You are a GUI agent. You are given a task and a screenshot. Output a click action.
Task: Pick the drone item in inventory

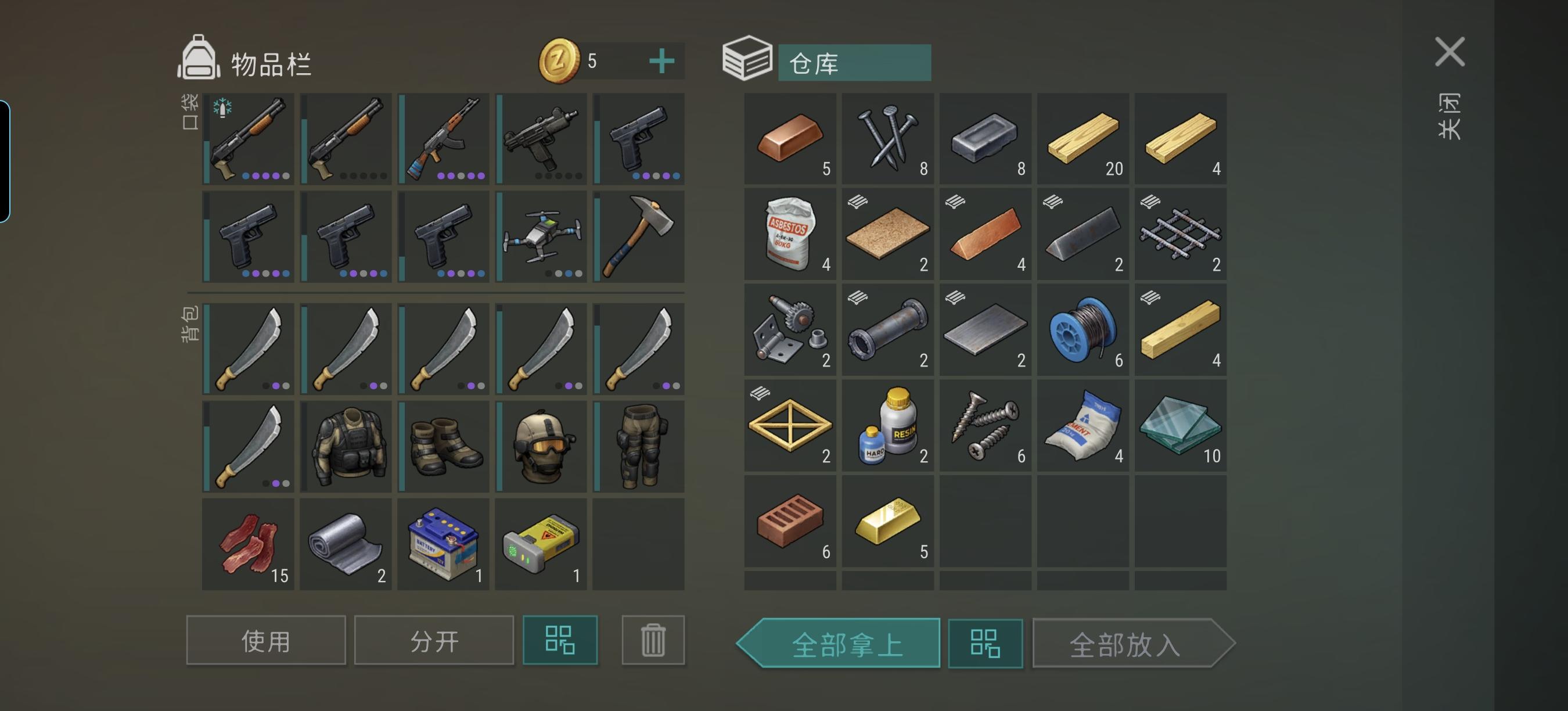click(541, 236)
